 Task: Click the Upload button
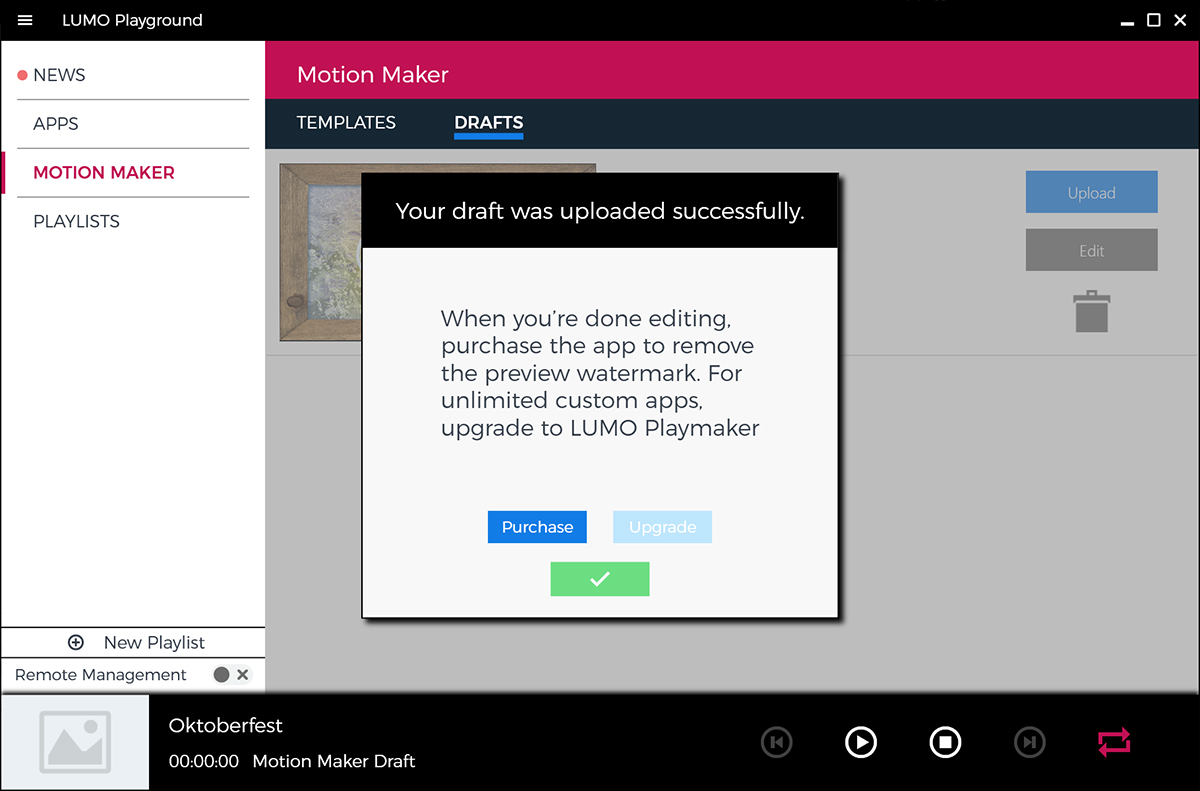(x=1091, y=192)
